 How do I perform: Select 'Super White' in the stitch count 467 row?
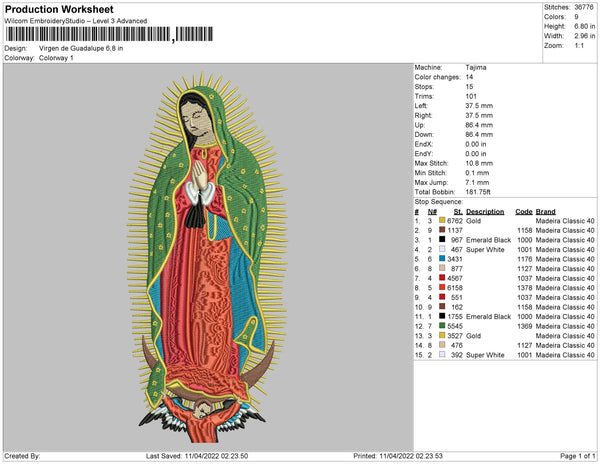click(485, 249)
